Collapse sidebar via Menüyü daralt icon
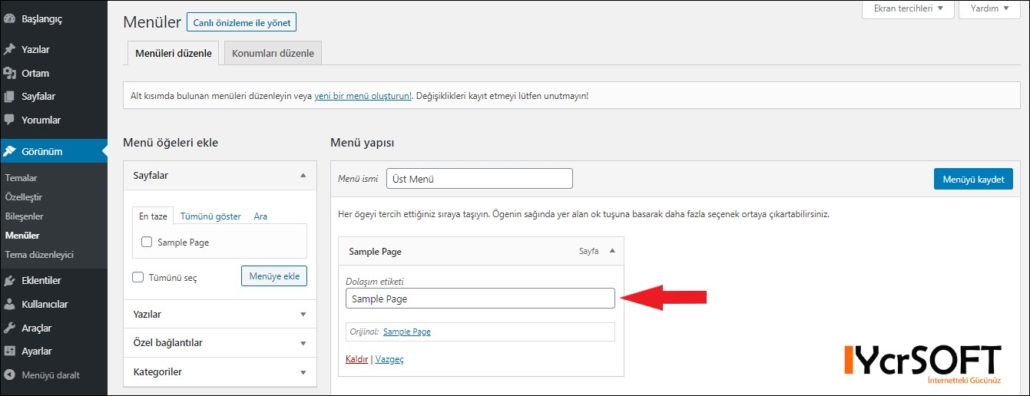The width and height of the screenshot is (1030, 396). point(9,376)
